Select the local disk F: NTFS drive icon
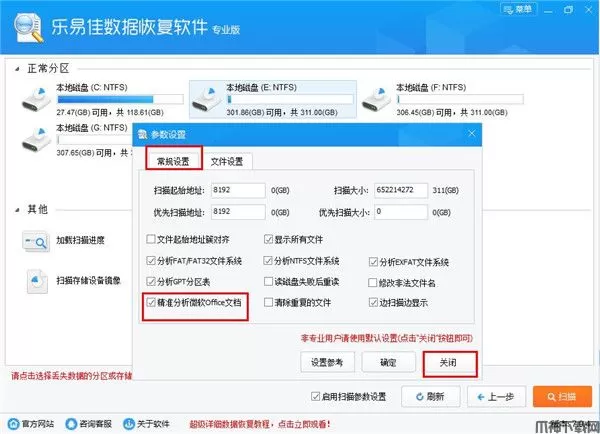The height and width of the screenshot is (434, 600). coord(376,99)
